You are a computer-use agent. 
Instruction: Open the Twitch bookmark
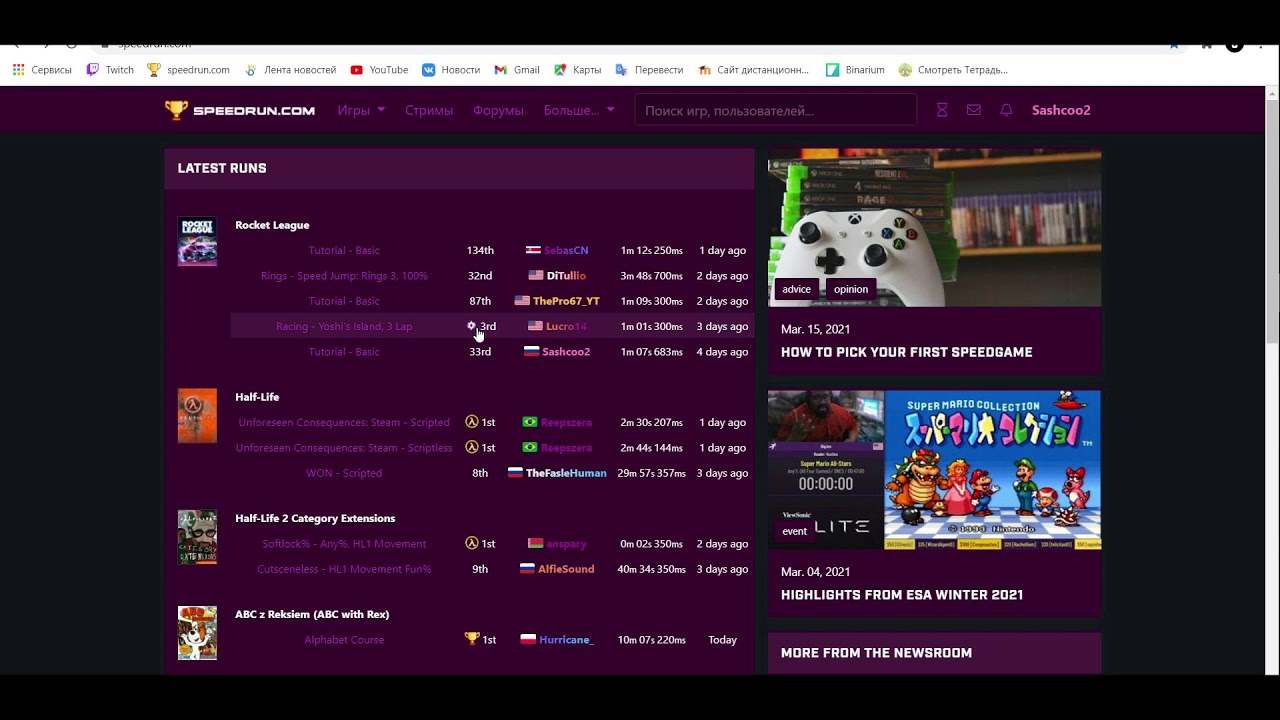coord(110,70)
